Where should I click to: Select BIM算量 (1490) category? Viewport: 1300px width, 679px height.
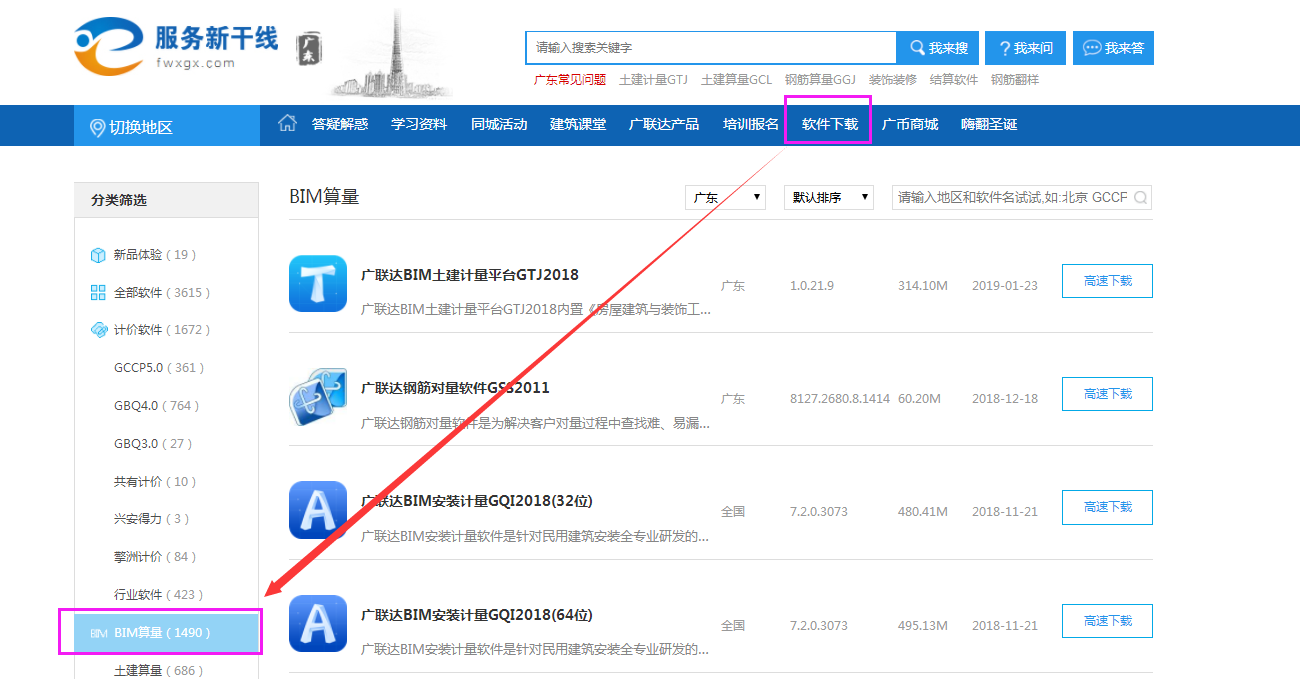click(167, 633)
